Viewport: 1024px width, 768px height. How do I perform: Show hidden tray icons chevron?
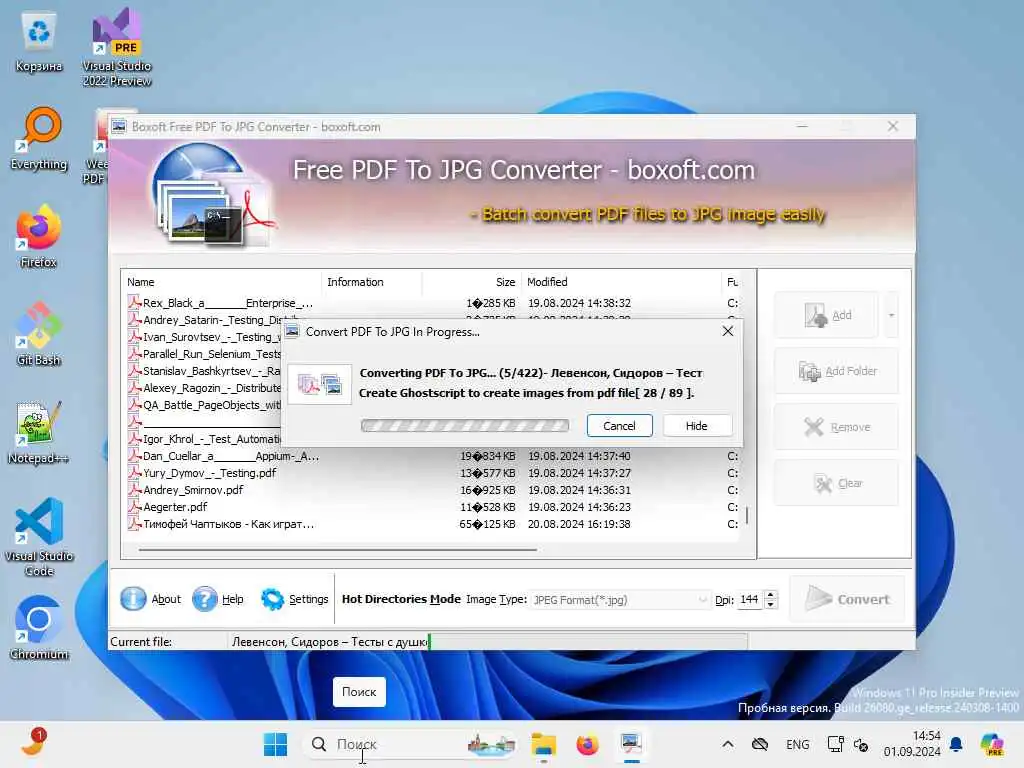(728, 744)
